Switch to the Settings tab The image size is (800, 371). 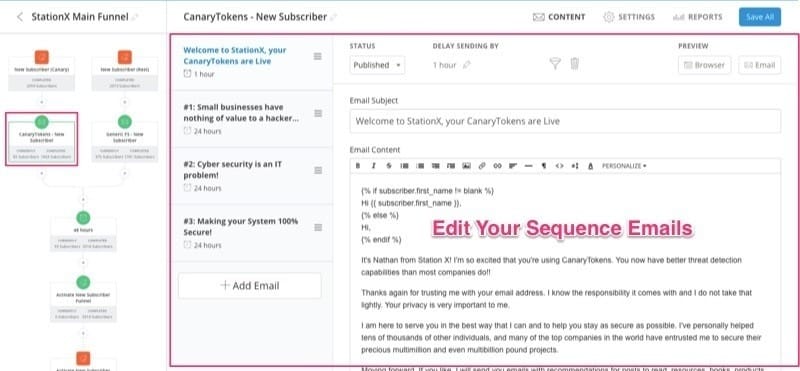[x=629, y=17]
